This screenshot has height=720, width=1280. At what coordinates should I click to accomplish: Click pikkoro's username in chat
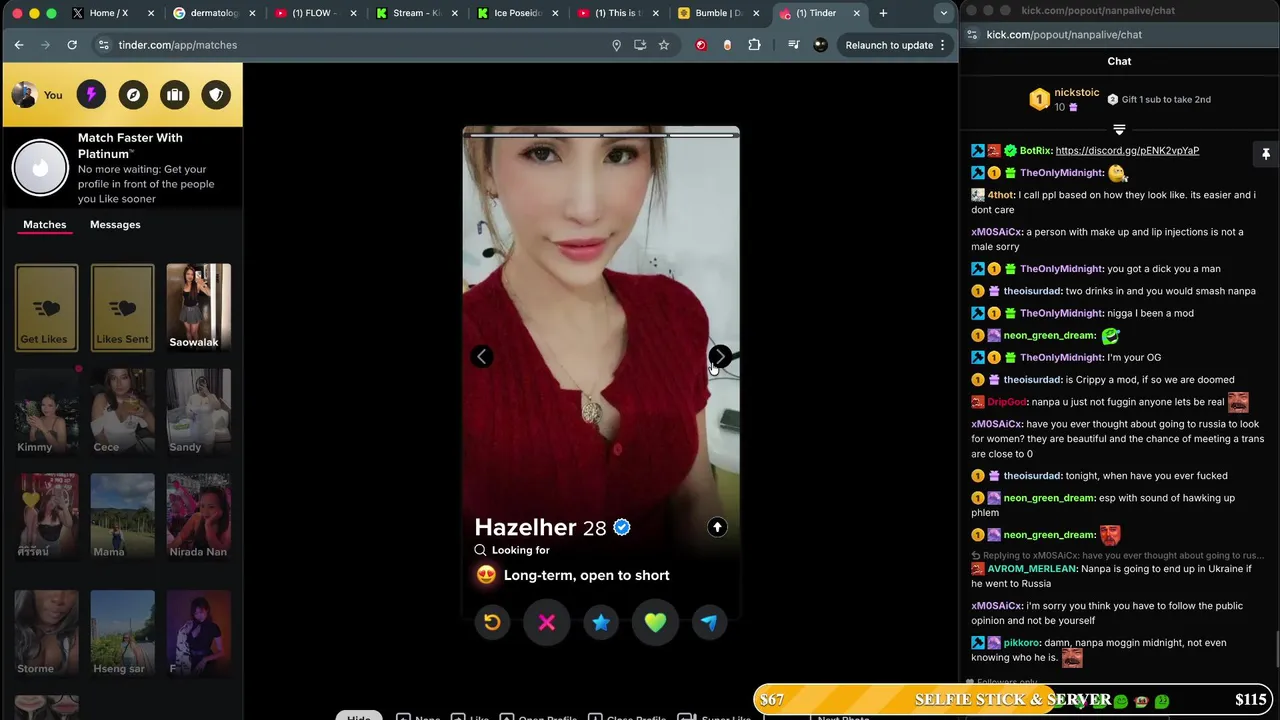point(1021,642)
